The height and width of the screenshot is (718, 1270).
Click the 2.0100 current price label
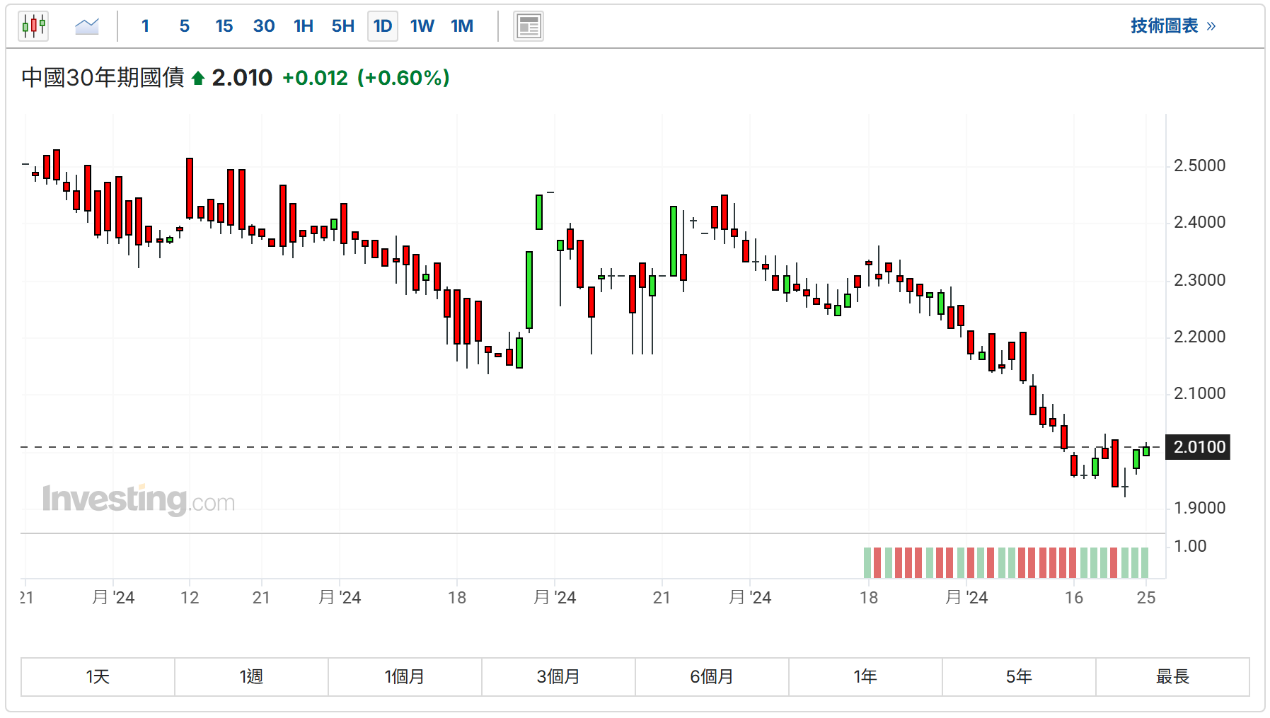(1199, 447)
